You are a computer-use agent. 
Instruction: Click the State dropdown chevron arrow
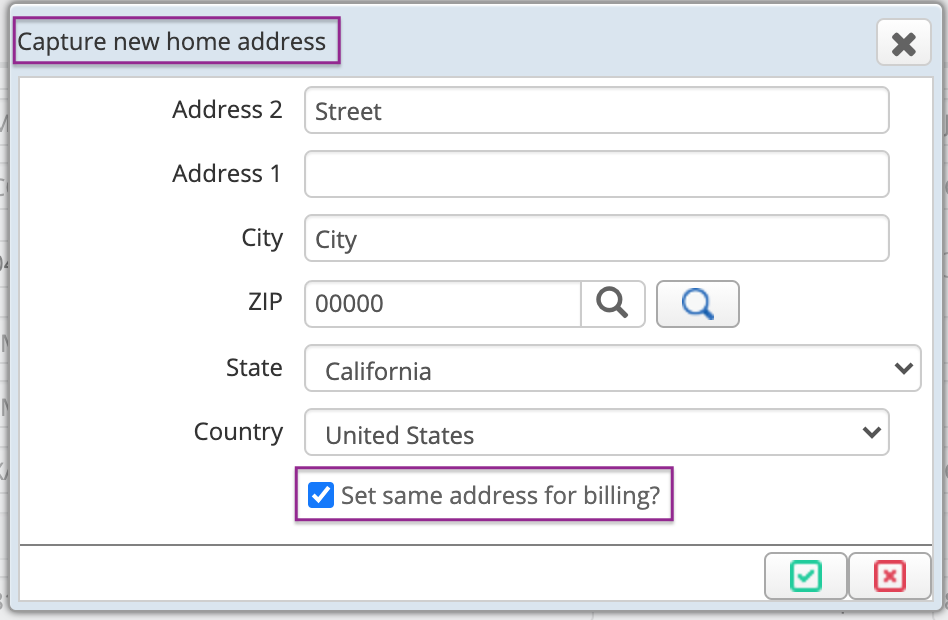(x=904, y=368)
